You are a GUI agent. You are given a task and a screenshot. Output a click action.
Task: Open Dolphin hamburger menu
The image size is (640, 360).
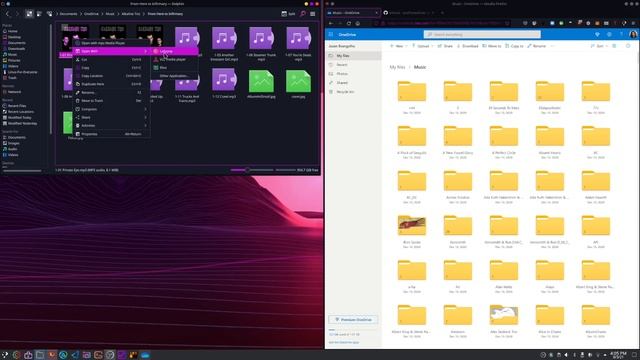[x=313, y=14]
